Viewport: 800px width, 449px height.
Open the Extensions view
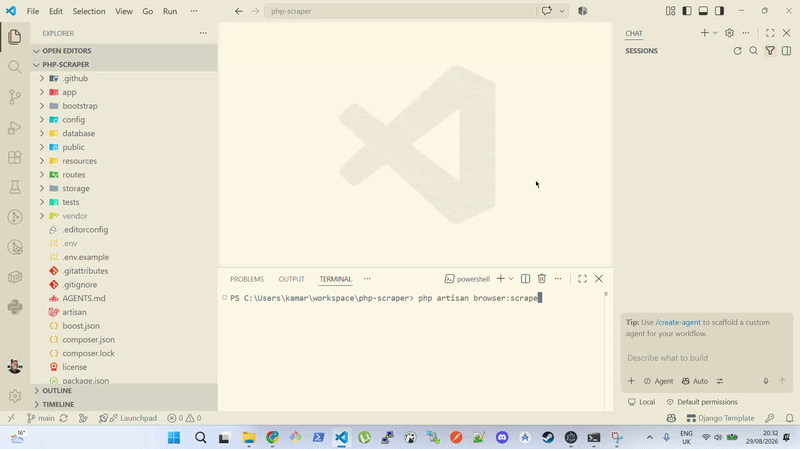coord(15,157)
